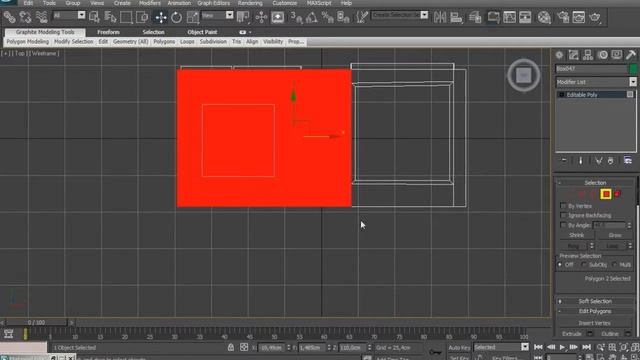Click Use Pivot Point Center icon
Image resolution: width=640 pixels, height=360 pixels.
coord(243,17)
